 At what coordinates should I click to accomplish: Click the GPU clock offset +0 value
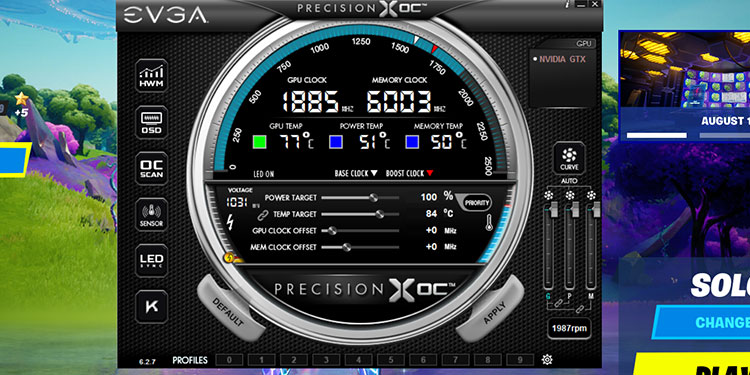pyautogui.click(x=431, y=231)
